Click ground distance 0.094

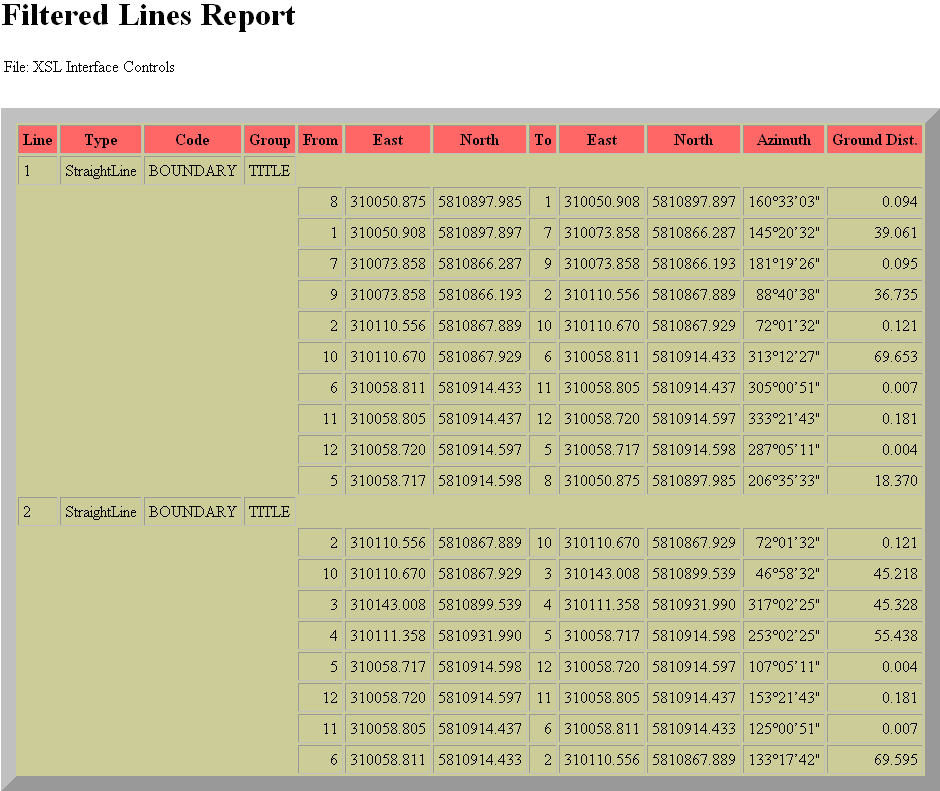pyautogui.click(x=875, y=202)
